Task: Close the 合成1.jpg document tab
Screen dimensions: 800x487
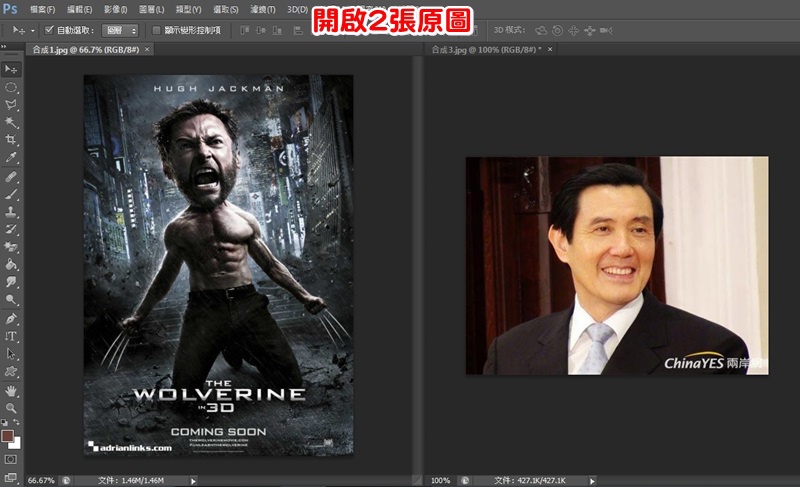Action: (x=147, y=49)
